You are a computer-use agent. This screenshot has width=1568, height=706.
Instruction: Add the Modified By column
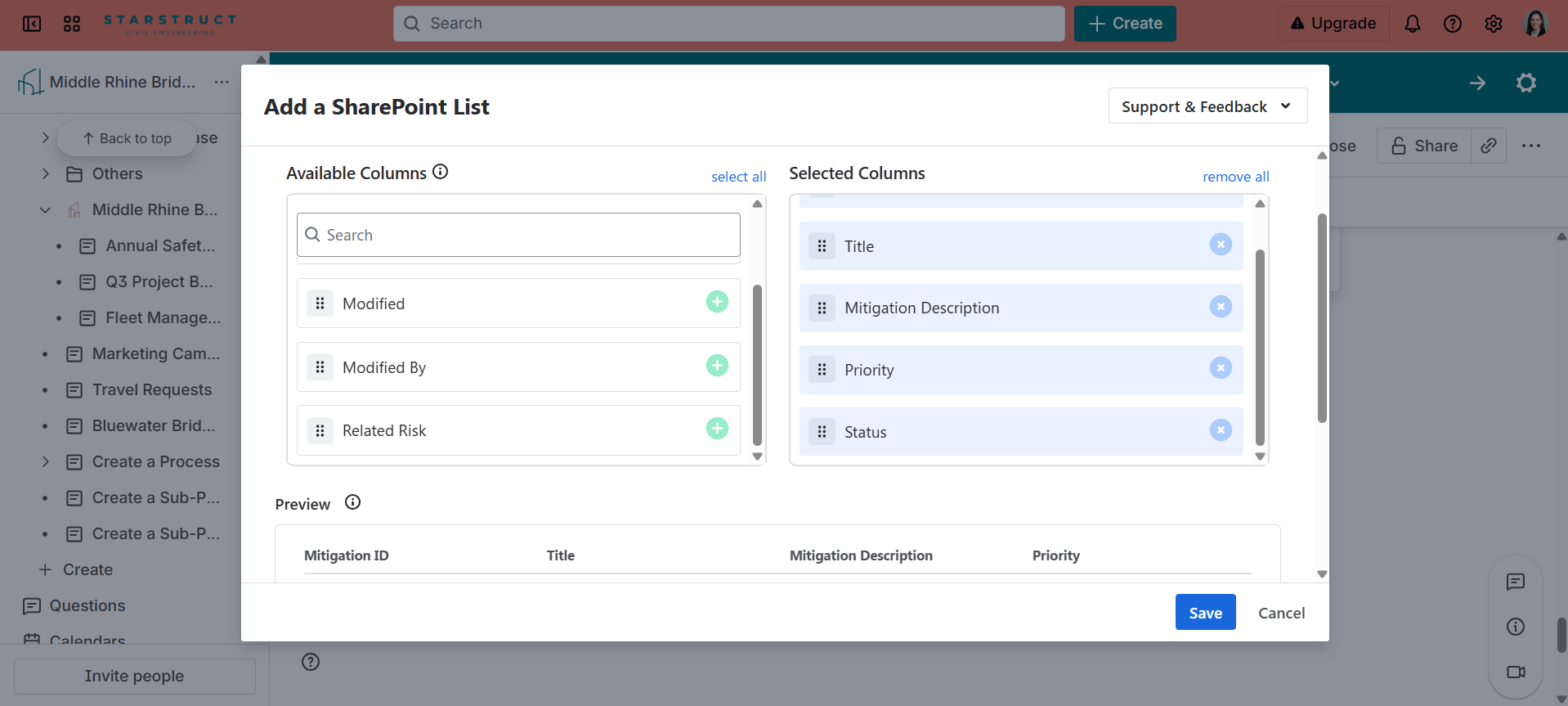pos(717,366)
